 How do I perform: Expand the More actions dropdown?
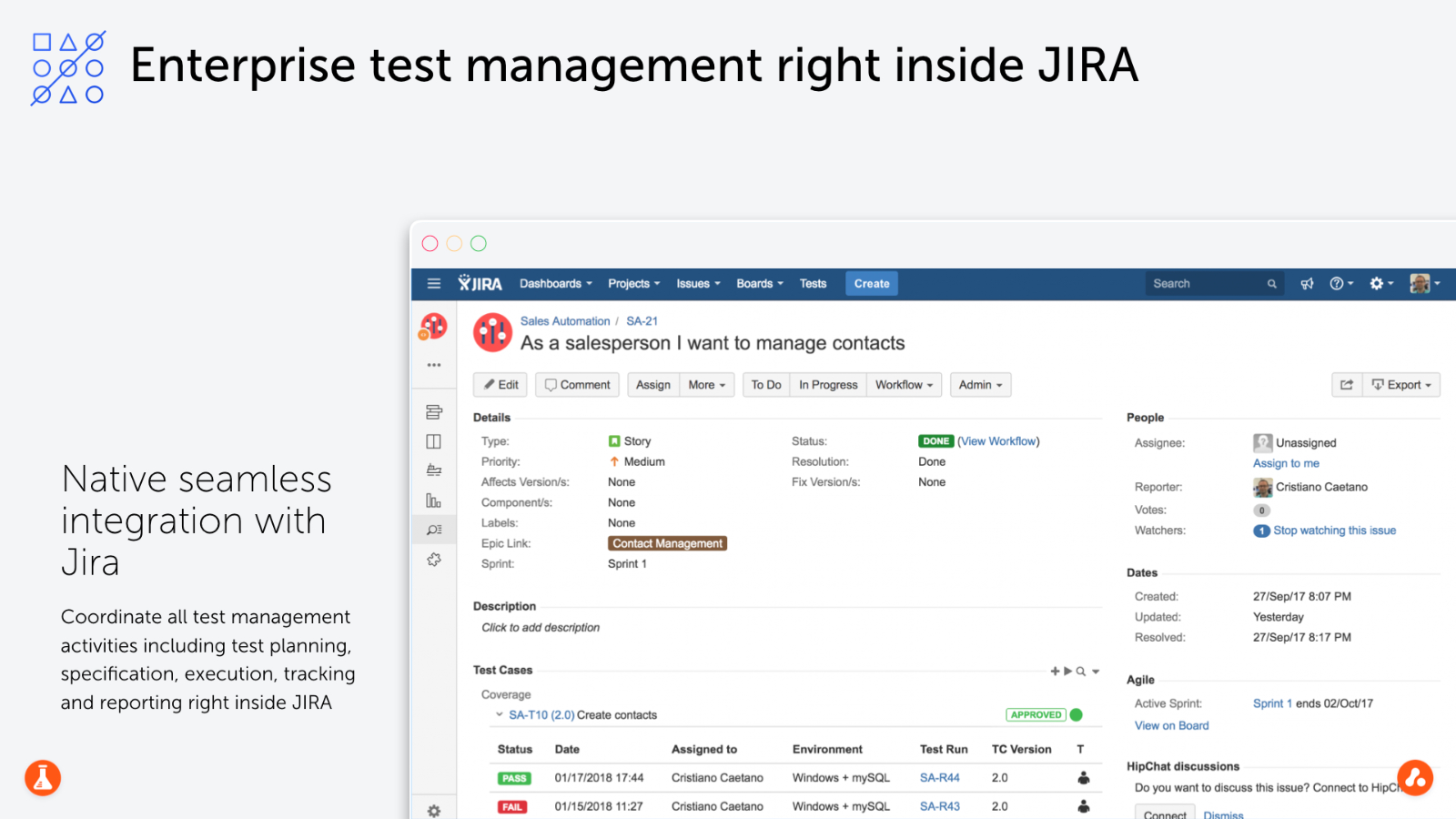point(707,385)
